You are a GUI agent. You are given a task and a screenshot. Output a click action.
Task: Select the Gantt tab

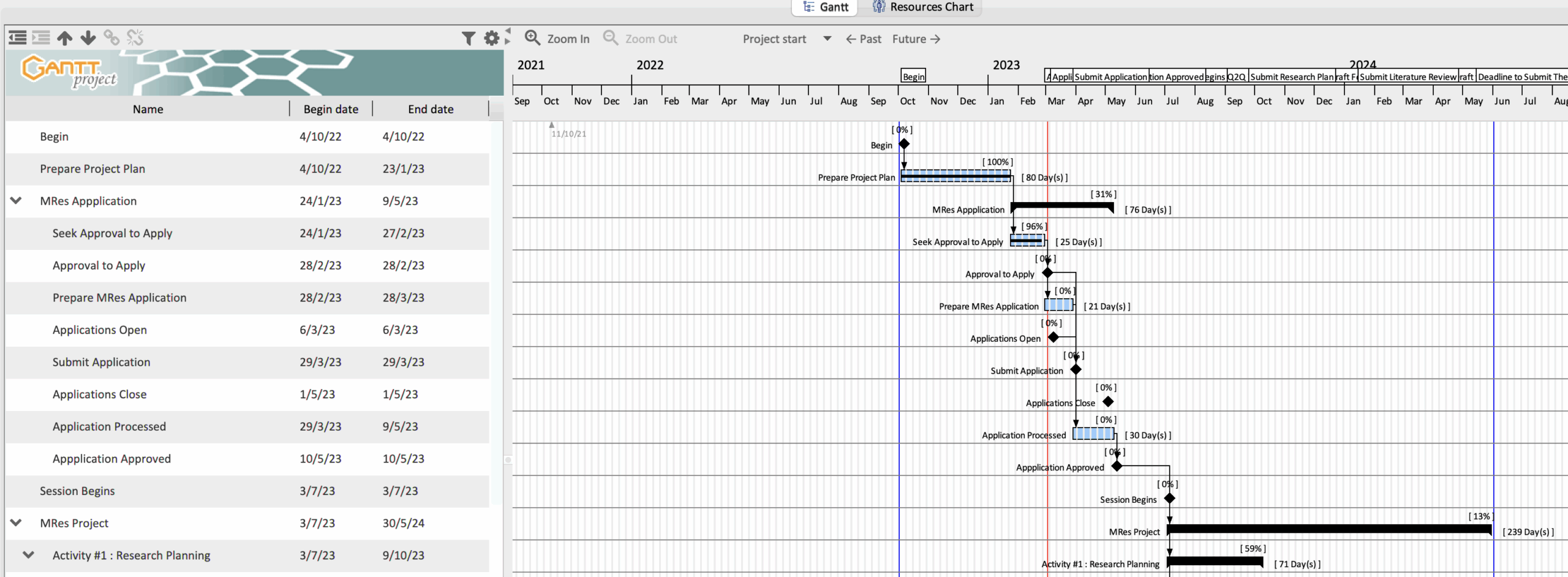point(826,7)
